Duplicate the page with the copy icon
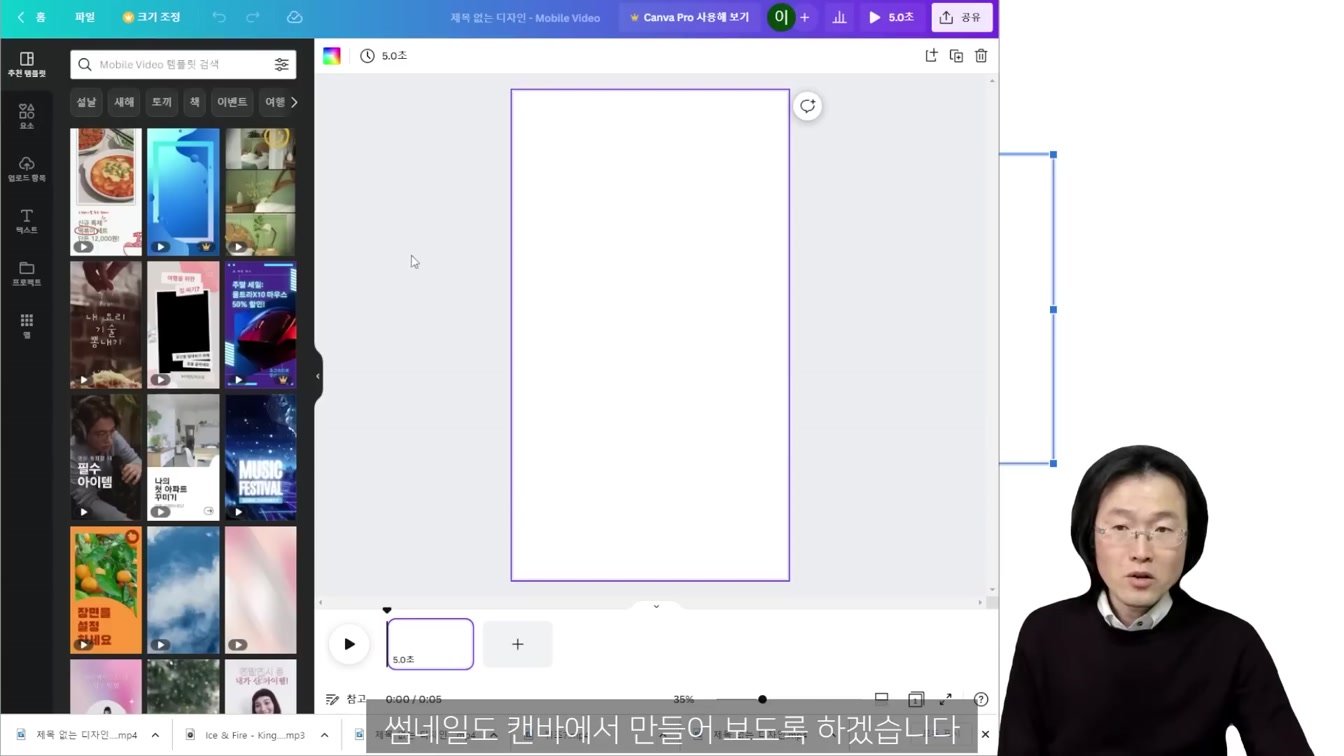Screen dimensions: 1344x756 click(956, 56)
